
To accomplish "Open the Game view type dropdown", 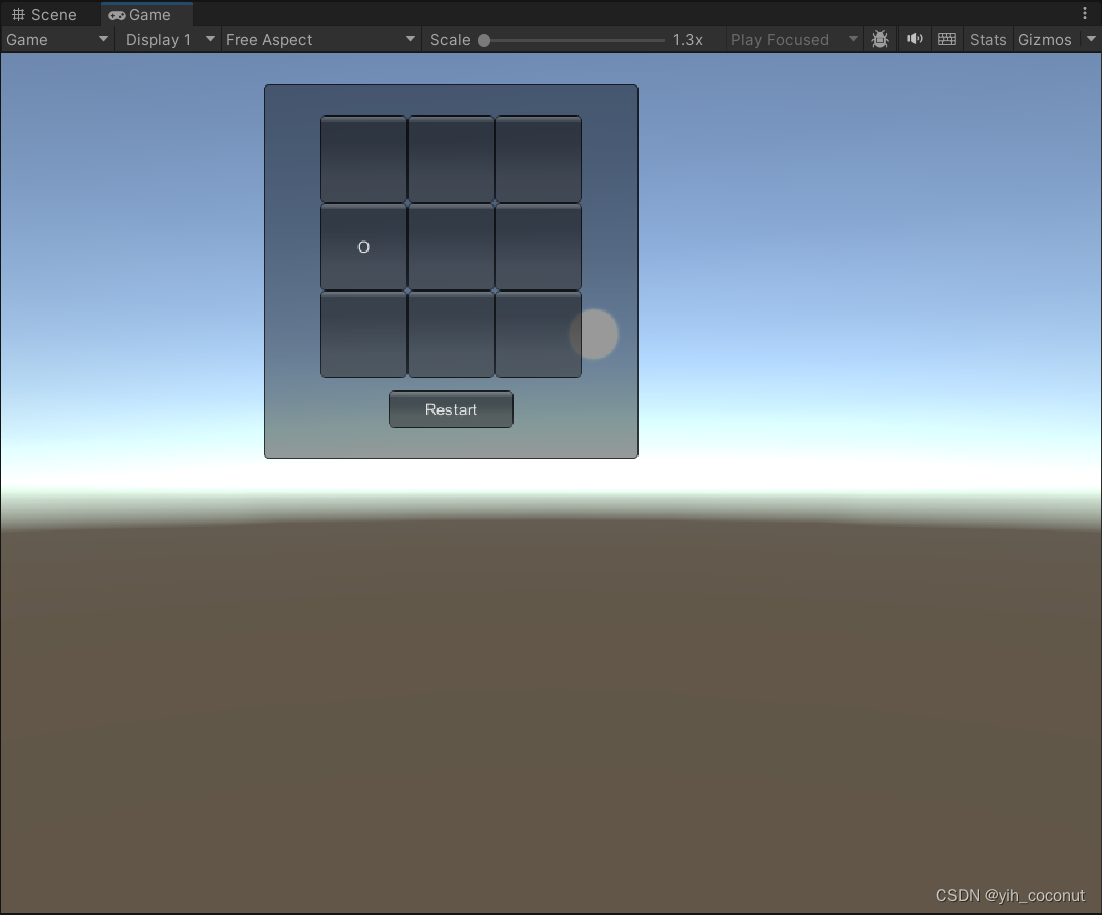I will pos(57,40).
